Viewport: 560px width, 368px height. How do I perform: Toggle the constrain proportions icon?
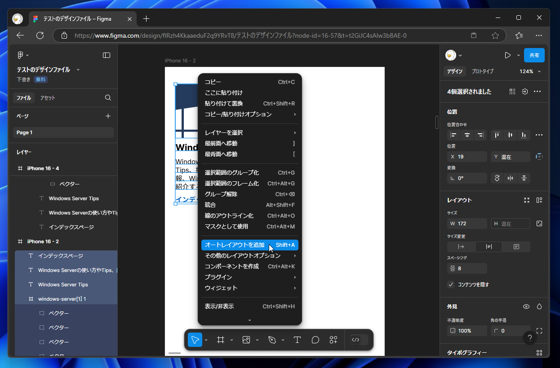click(x=539, y=224)
